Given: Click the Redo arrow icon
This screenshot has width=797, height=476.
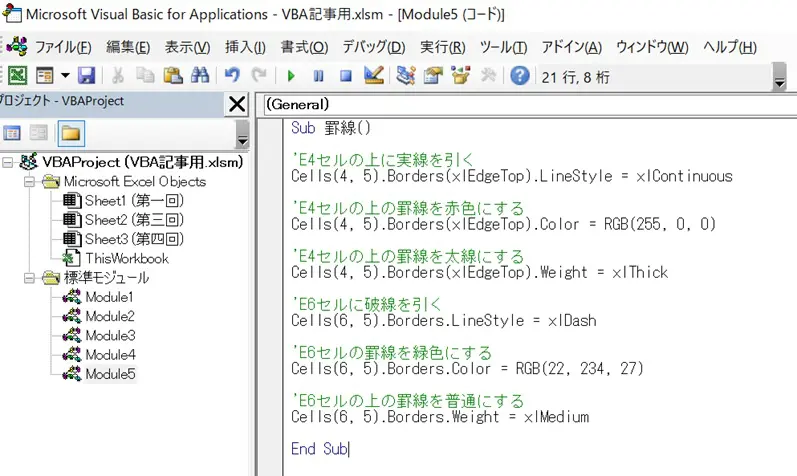Looking at the screenshot, I should pos(259,76).
